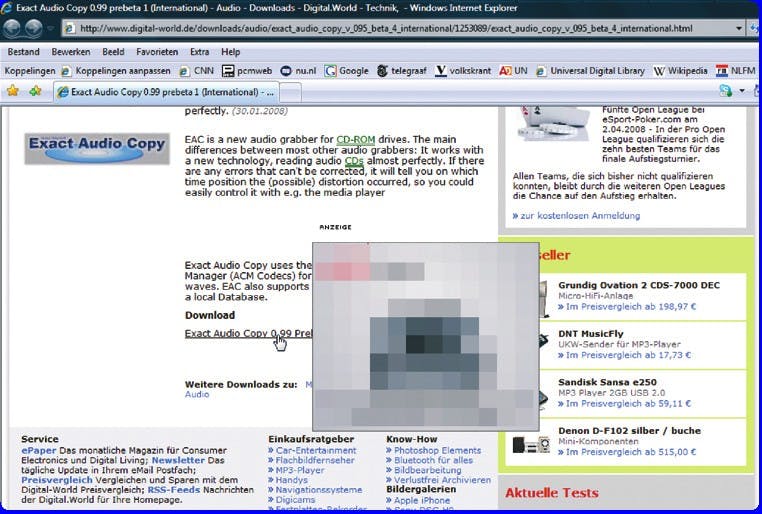The height and width of the screenshot is (514, 762).
Task: Open Flachbildfernseher buying guide link
Action: (x=315, y=460)
